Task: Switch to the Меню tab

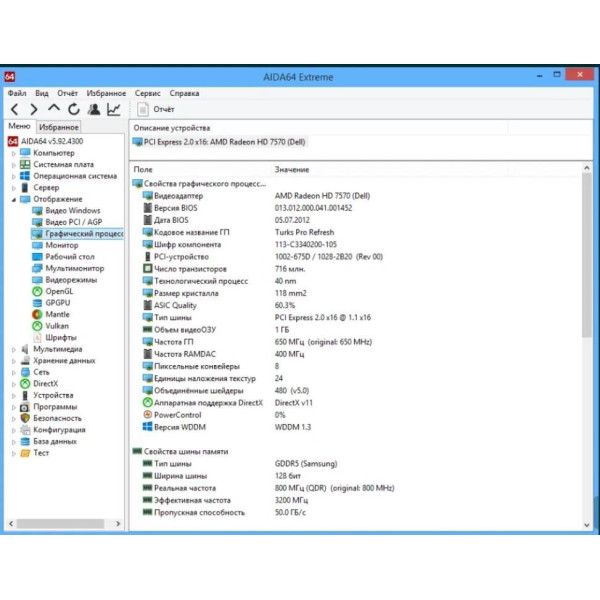Action: [x=20, y=126]
